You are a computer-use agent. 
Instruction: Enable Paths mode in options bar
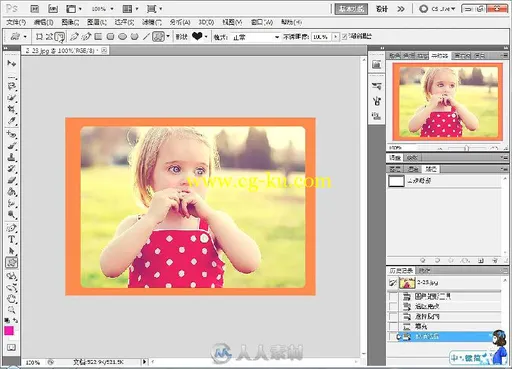click(49, 37)
